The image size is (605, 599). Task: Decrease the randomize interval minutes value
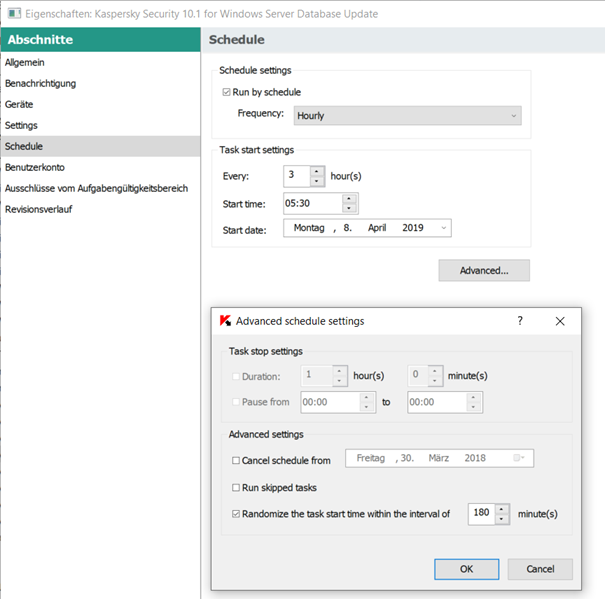[502, 519]
